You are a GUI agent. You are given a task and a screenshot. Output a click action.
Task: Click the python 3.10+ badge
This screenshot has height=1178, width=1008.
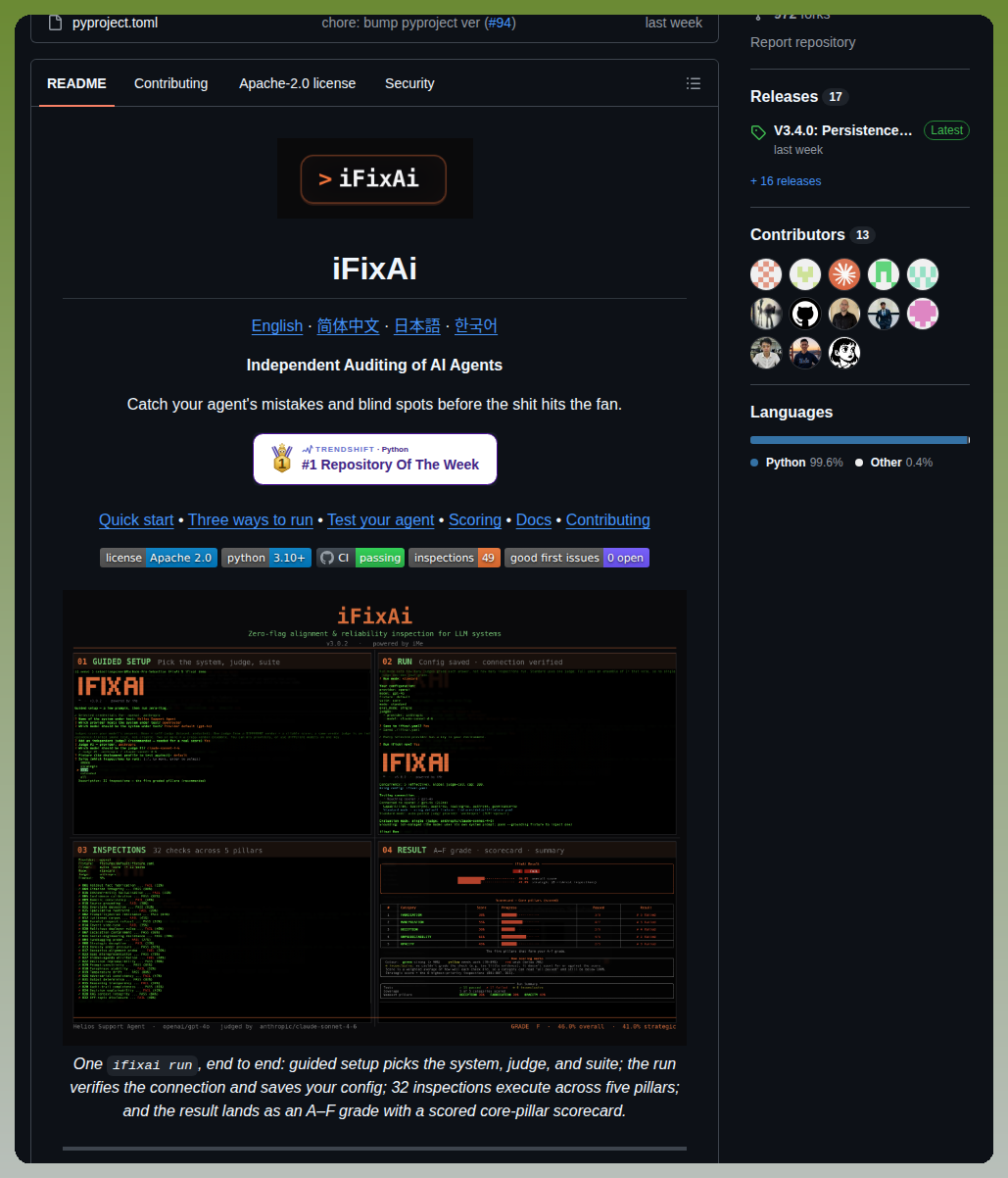(266, 558)
